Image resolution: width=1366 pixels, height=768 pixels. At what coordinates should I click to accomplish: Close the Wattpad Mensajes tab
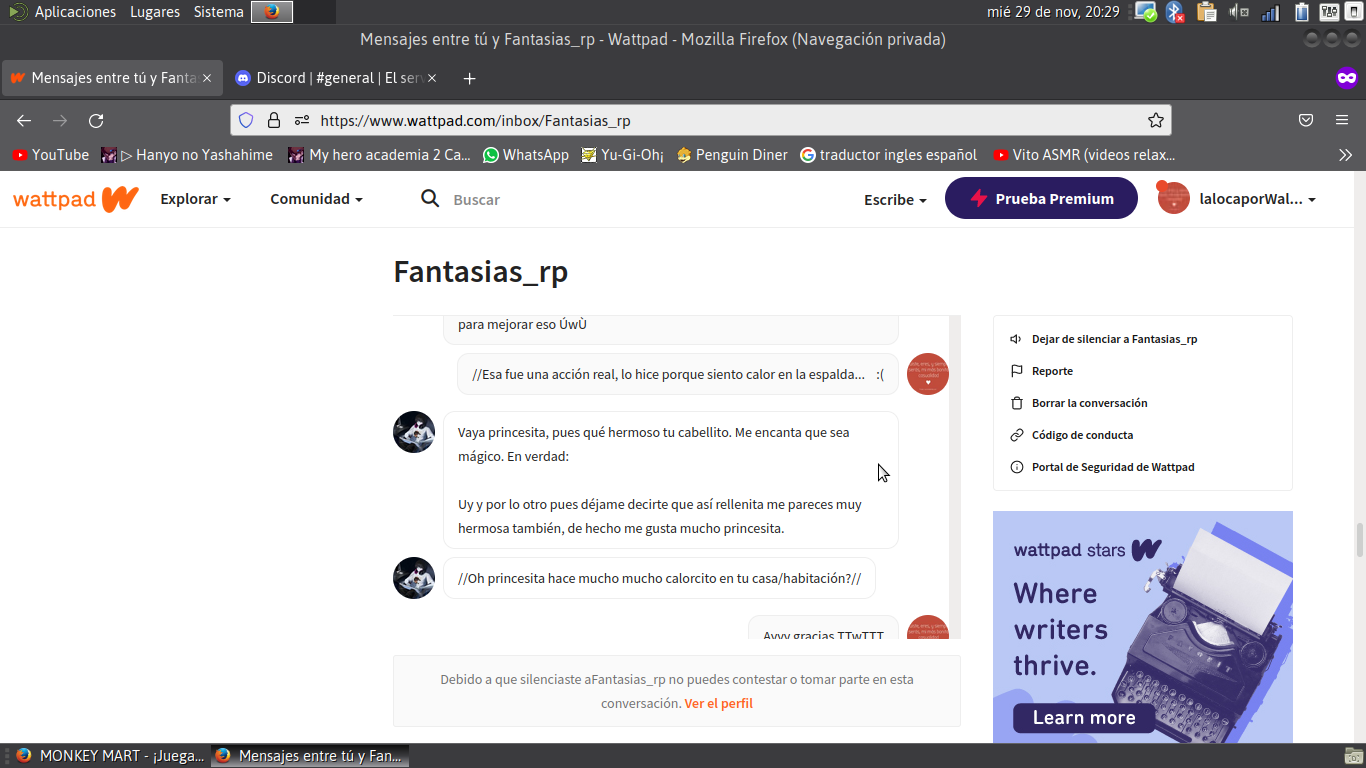click(x=207, y=78)
